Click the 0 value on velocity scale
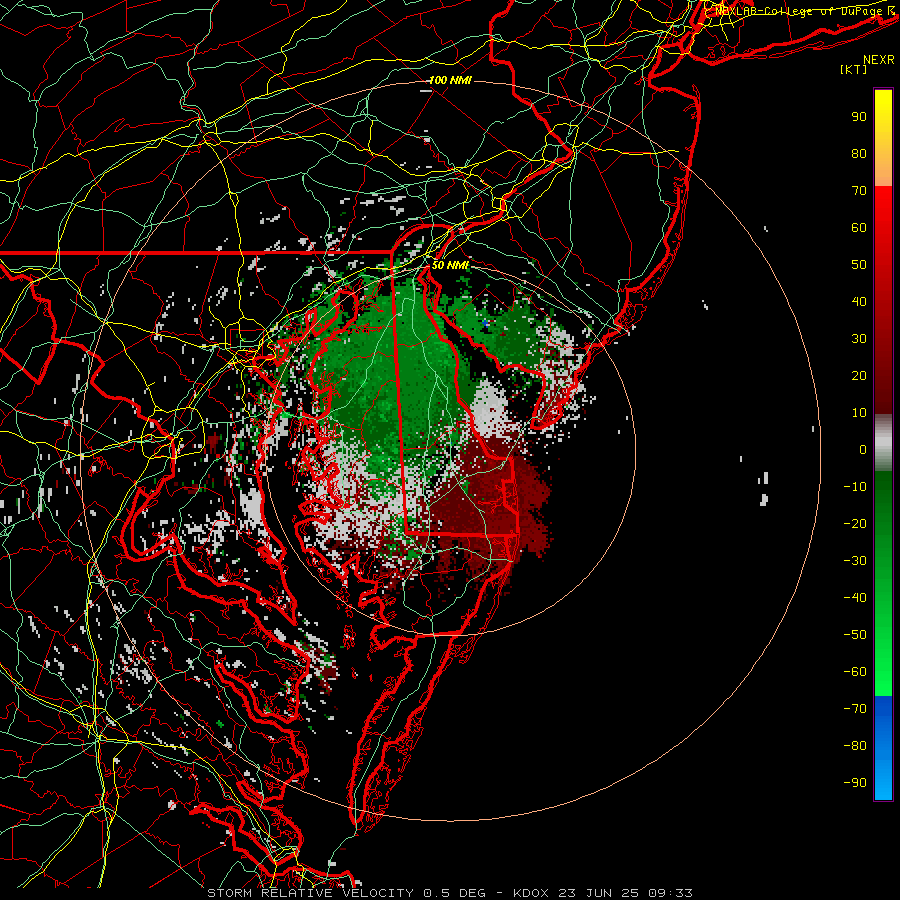Image resolution: width=900 pixels, height=900 pixels. coord(863,449)
